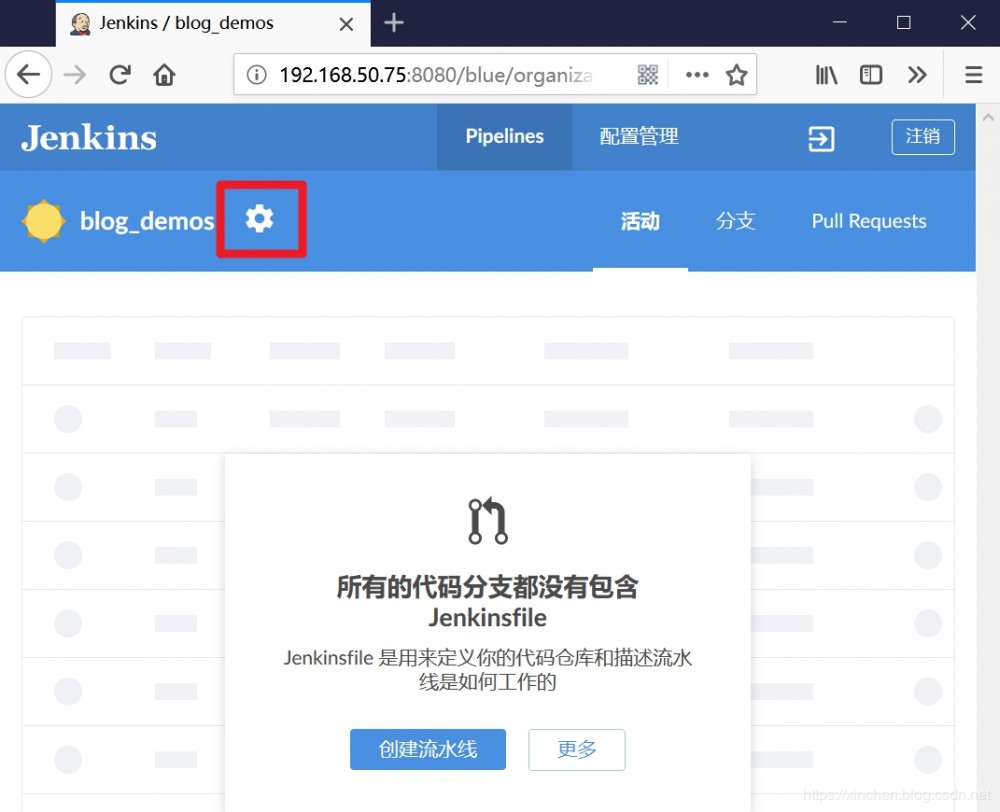Bookmark this page with the star icon
Image resolution: width=1000 pixels, height=812 pixels.
coord(737,74)
